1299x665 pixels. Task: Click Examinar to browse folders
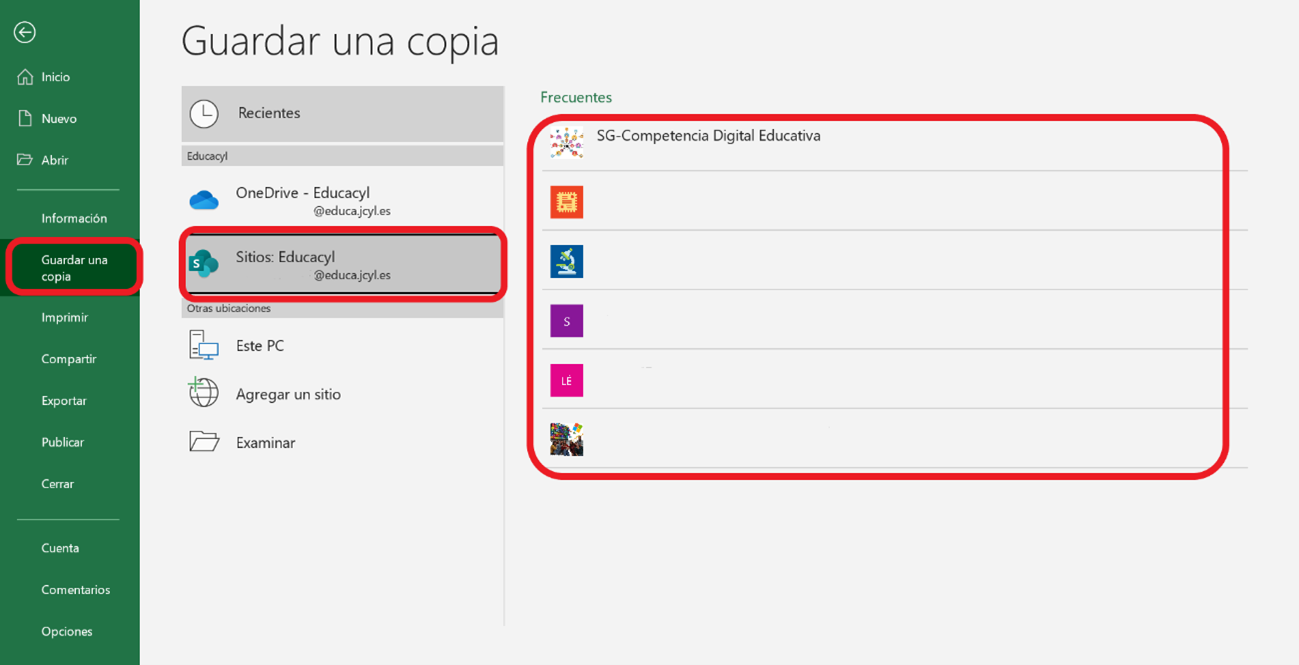(342, 442)
